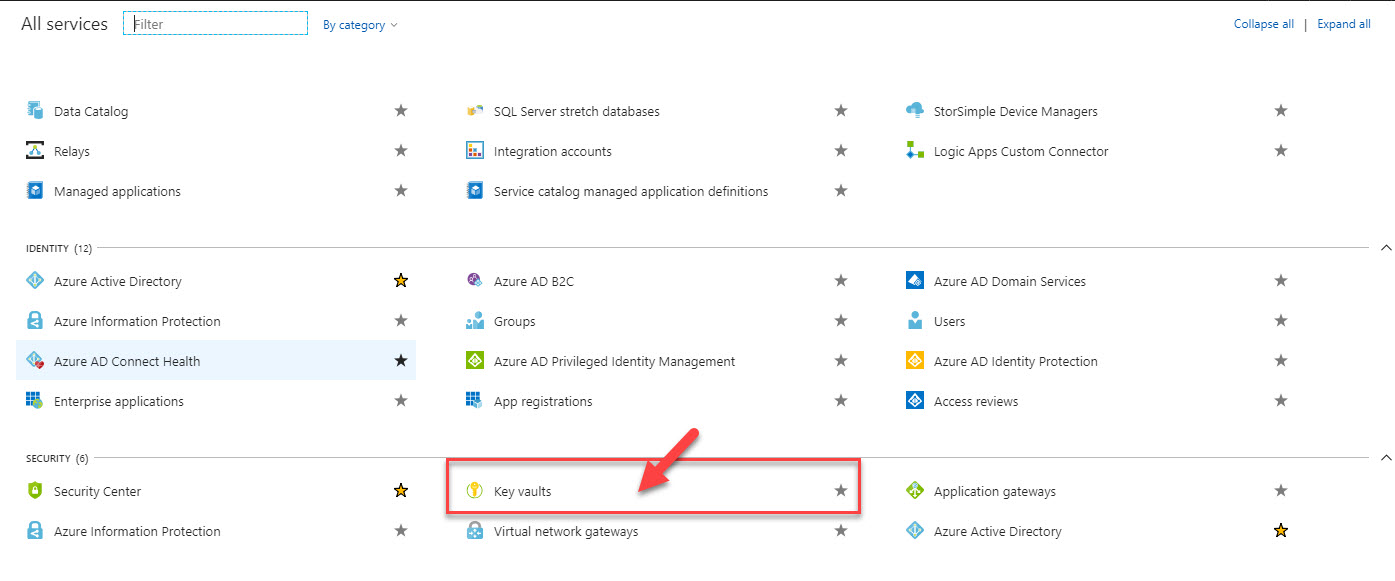The height and width of the screenshot is (581, 1395).
Task: Toggle the star for Azure AD B2C
Action: coord(841,281)
